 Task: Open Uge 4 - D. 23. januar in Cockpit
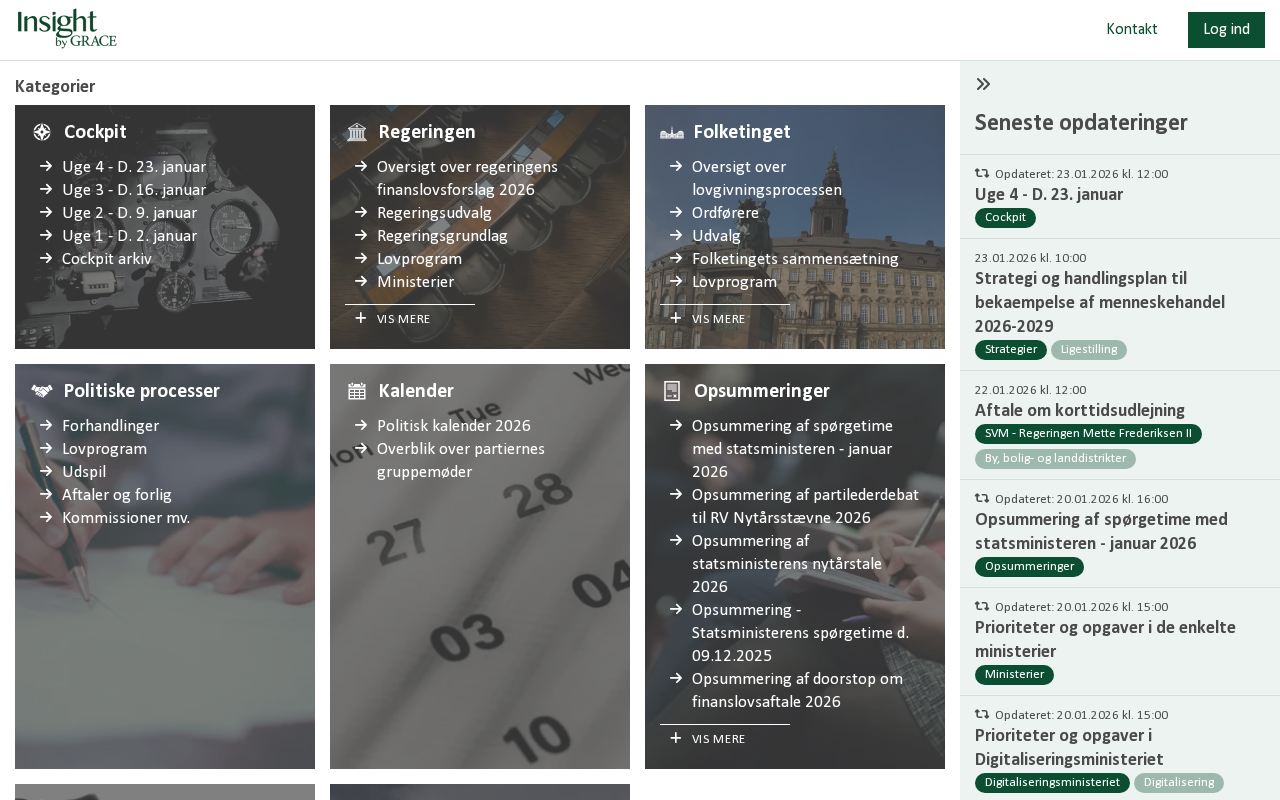tap(134, 167)
